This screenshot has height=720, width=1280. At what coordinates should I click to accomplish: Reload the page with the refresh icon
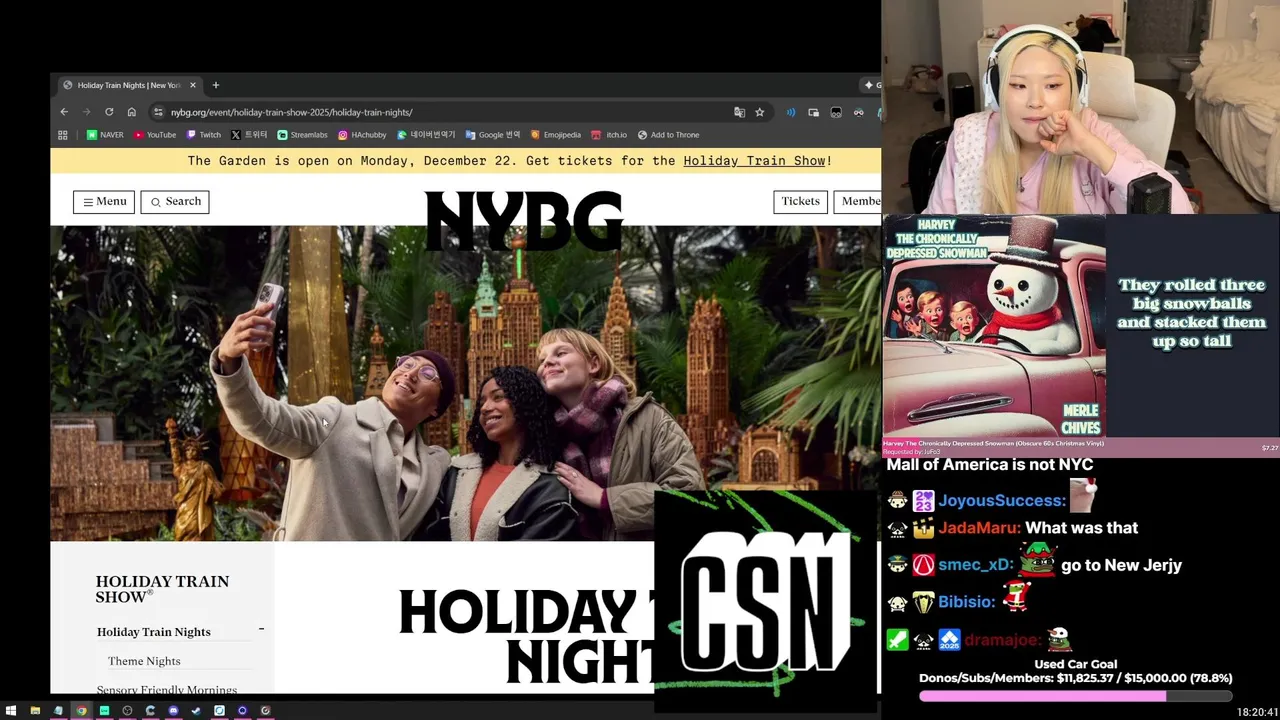(109, 112)
